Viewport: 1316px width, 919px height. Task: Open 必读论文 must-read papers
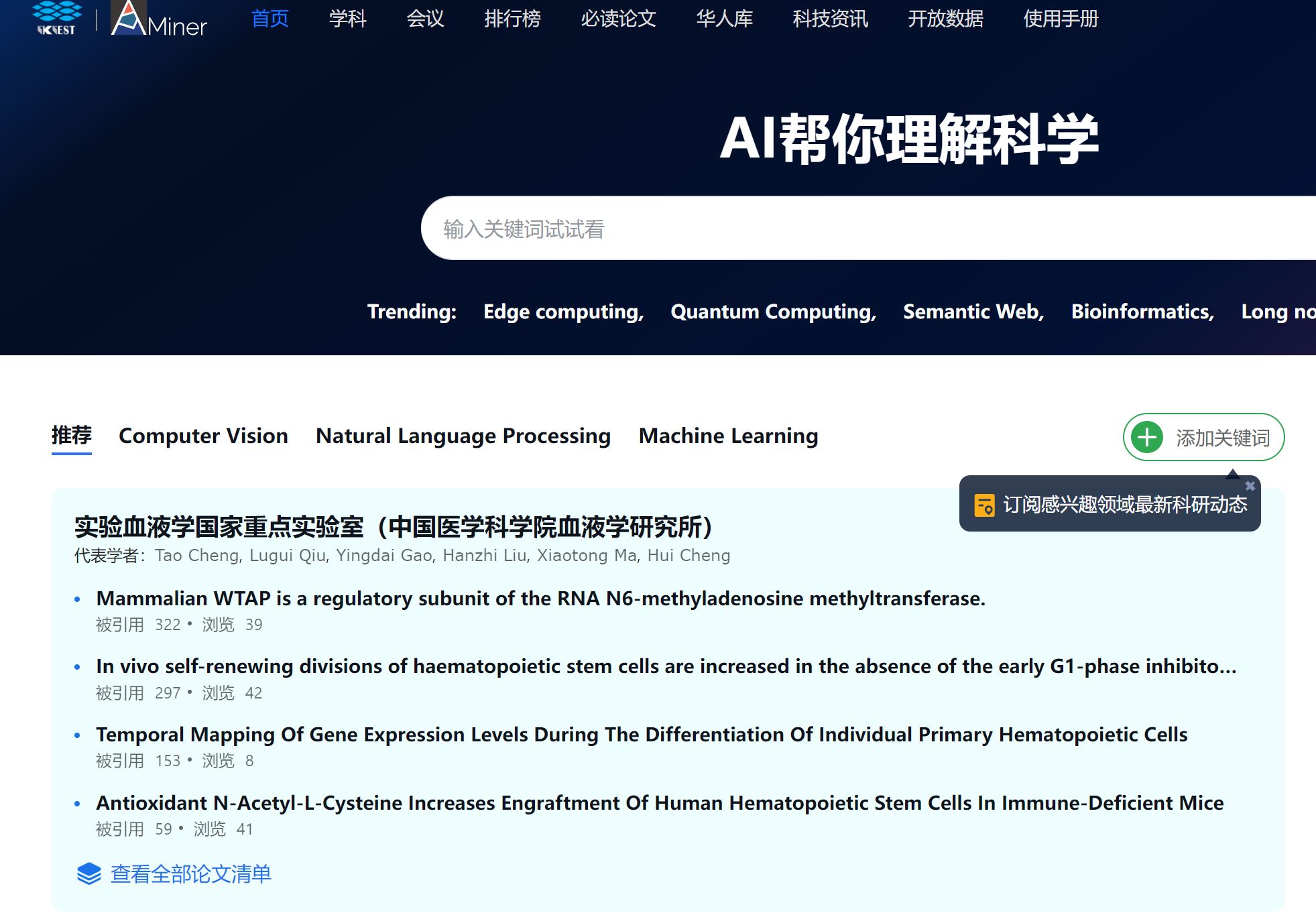click(618, 19)
